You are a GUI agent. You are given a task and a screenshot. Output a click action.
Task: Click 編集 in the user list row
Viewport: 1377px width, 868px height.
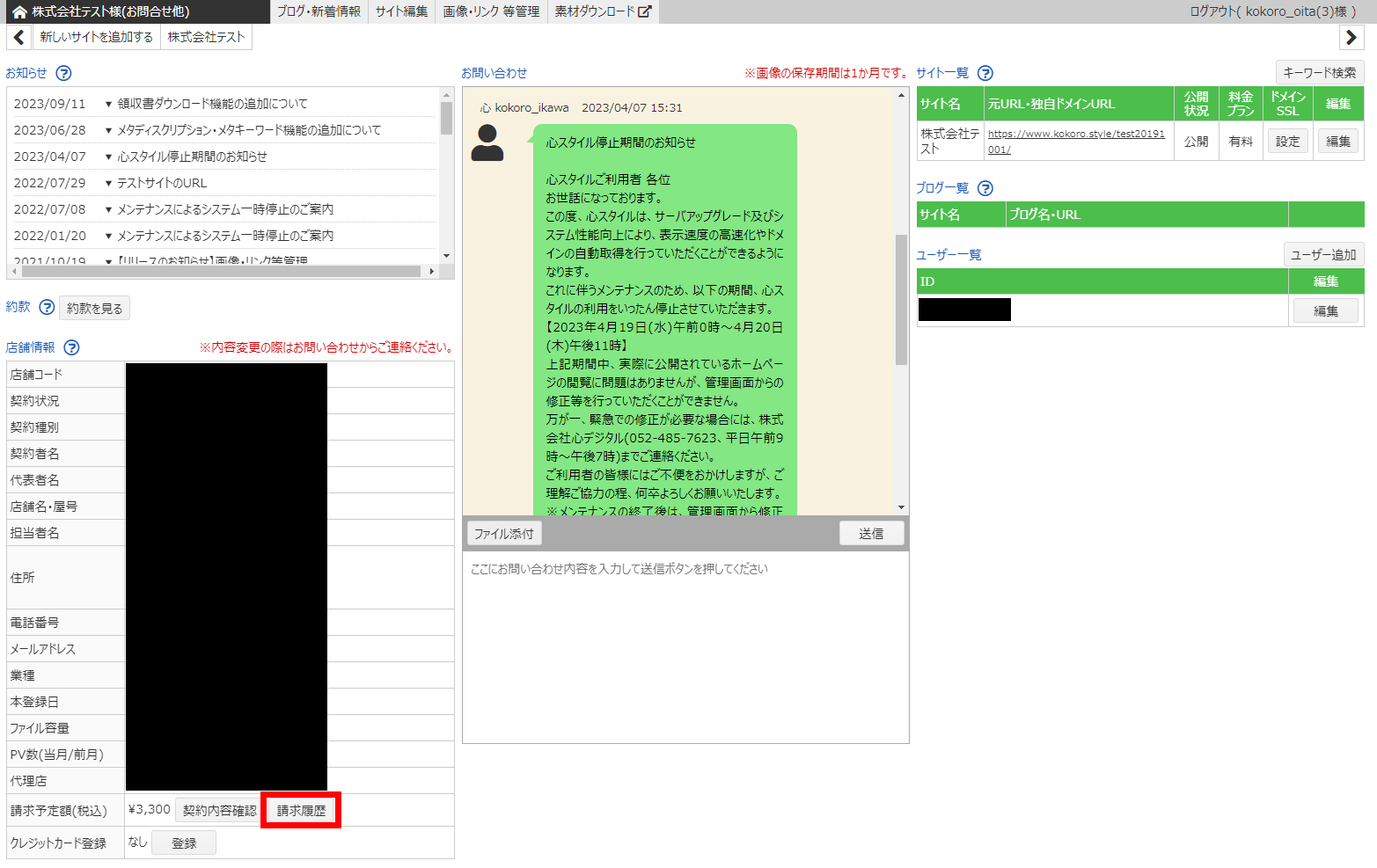(1326, 311)
